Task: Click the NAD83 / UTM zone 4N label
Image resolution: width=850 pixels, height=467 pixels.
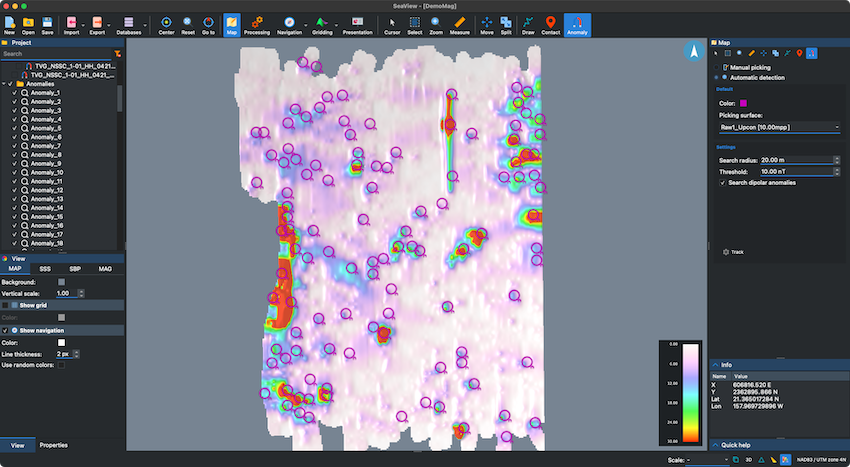Action: point(821,460)
